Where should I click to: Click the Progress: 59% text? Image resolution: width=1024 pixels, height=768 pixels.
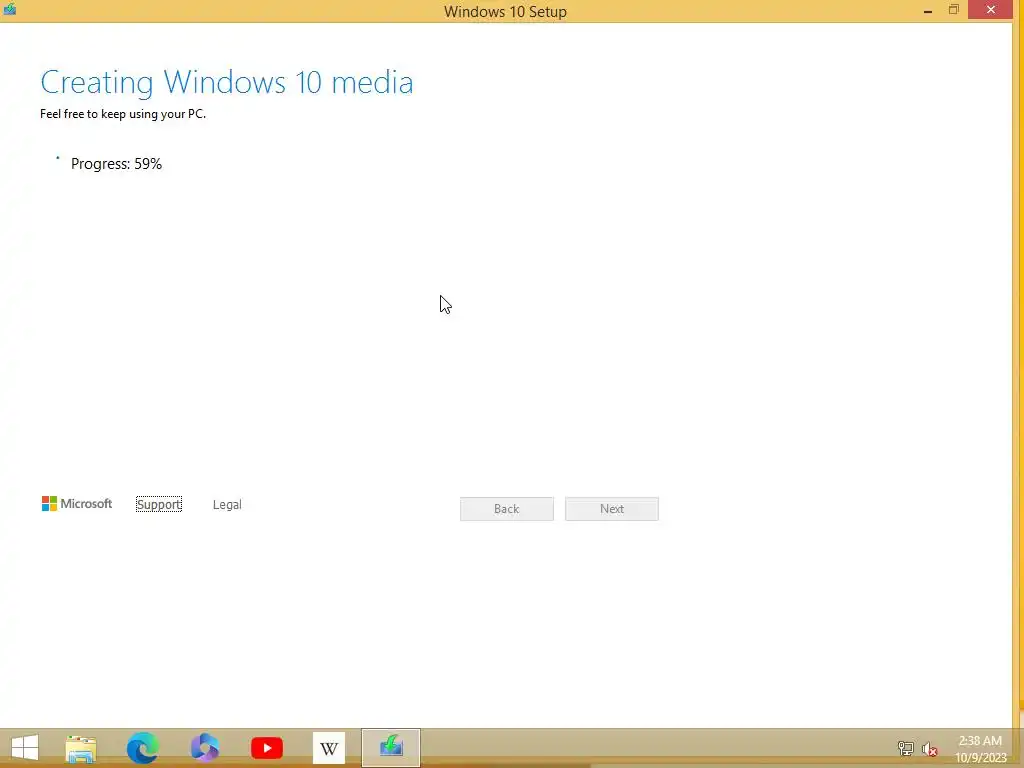116,164
